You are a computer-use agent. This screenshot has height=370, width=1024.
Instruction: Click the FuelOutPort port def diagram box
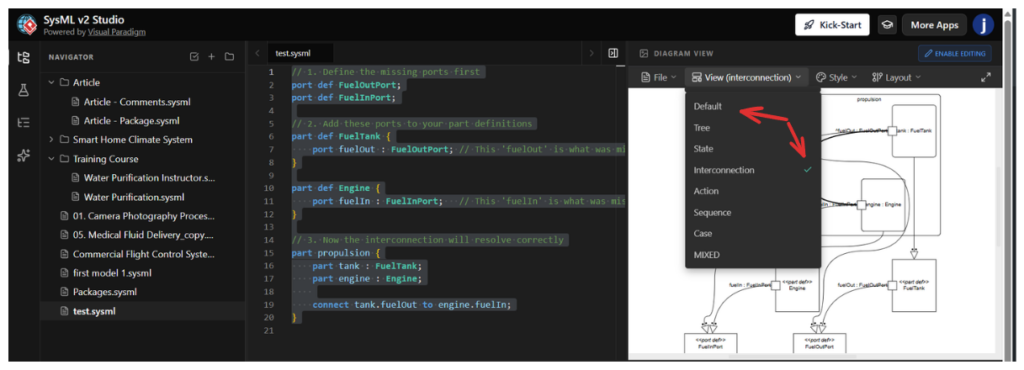(x=819, y=343)
